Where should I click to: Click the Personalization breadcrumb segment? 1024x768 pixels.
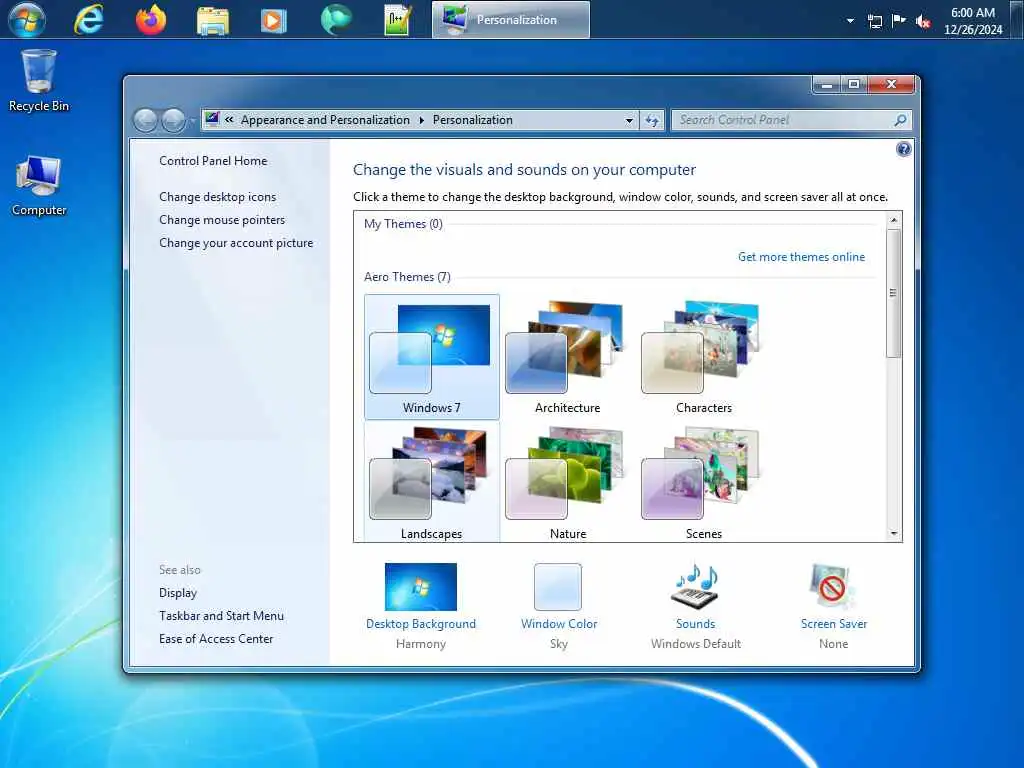coord(472,120)
